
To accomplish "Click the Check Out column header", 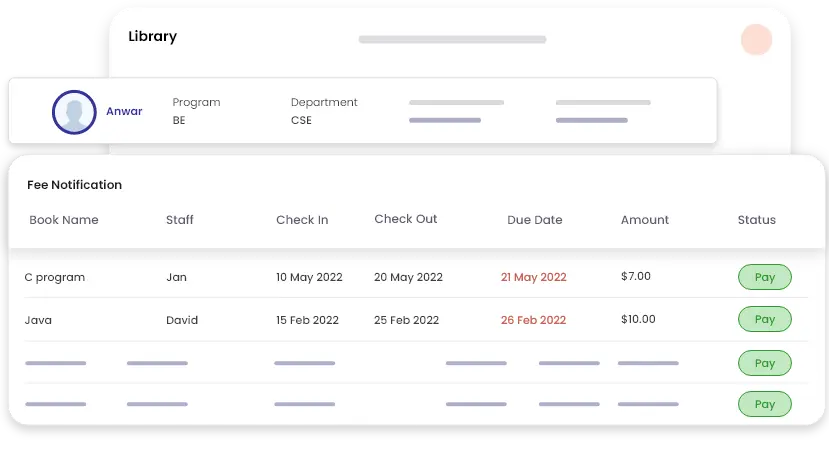I will click(406, 219).
